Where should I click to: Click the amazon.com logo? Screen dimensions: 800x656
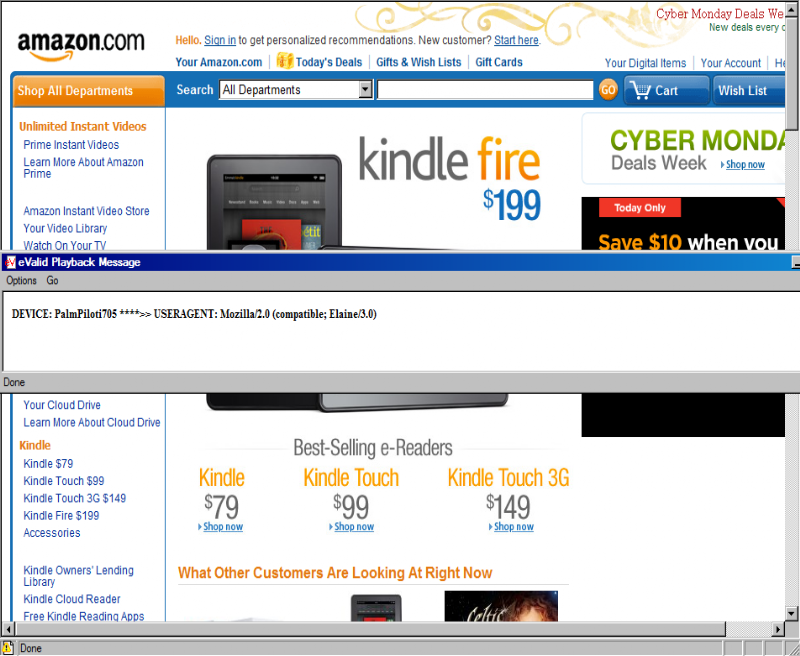coord(81,45)
